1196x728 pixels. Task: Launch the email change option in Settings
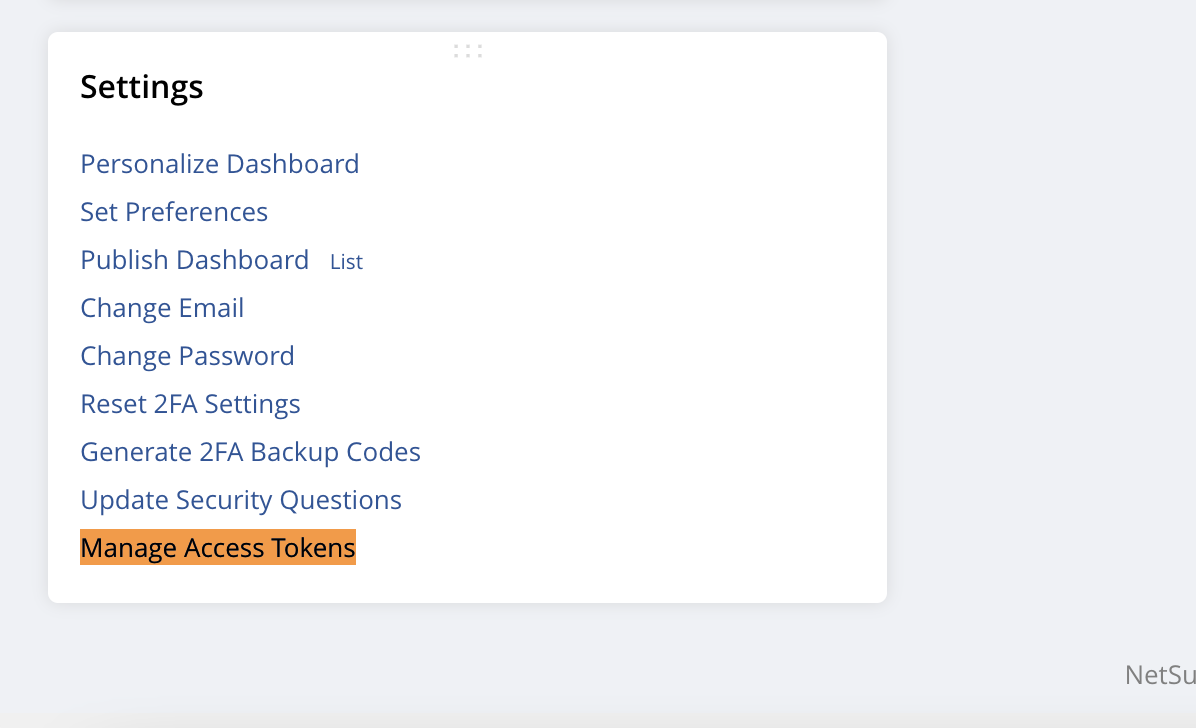click(x=162, y=308)
